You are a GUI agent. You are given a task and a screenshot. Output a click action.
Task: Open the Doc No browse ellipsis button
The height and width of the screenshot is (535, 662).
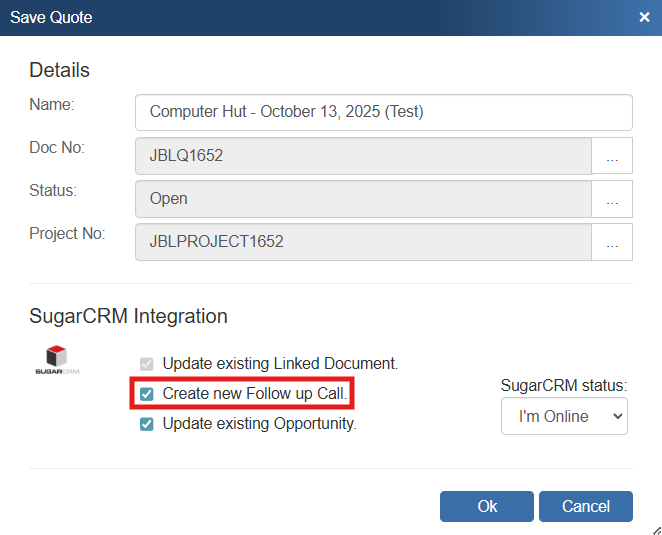612,157
